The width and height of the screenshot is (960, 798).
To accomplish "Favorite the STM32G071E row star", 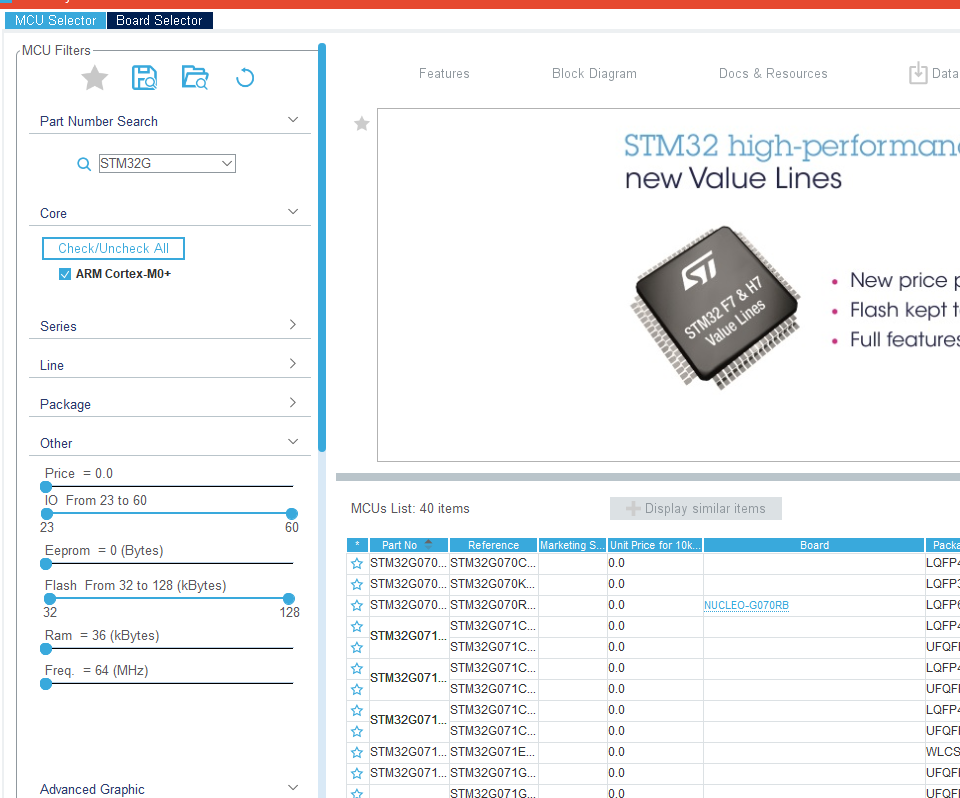I will [x=357, y=752].
